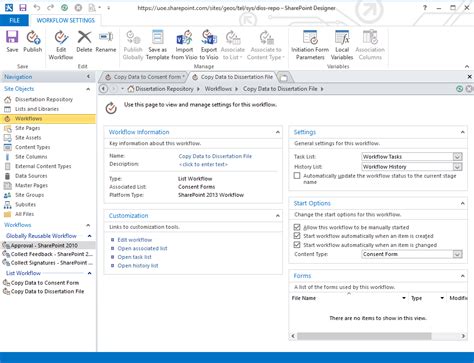Collapse Forms section

pyautogui.click(x=463, y=276)
